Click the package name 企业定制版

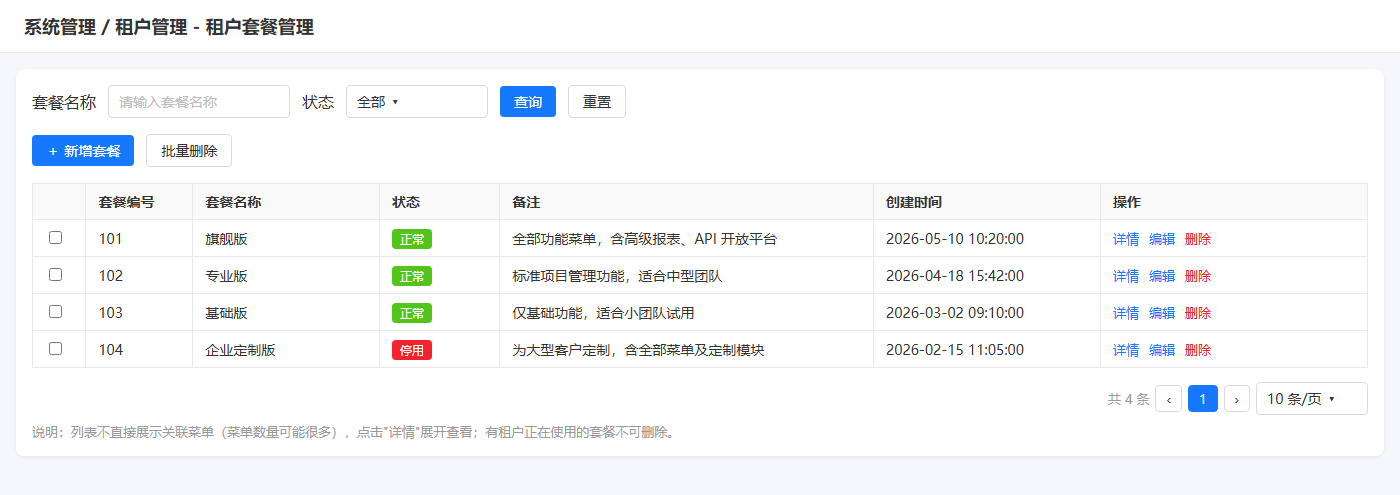coord(240,350)
